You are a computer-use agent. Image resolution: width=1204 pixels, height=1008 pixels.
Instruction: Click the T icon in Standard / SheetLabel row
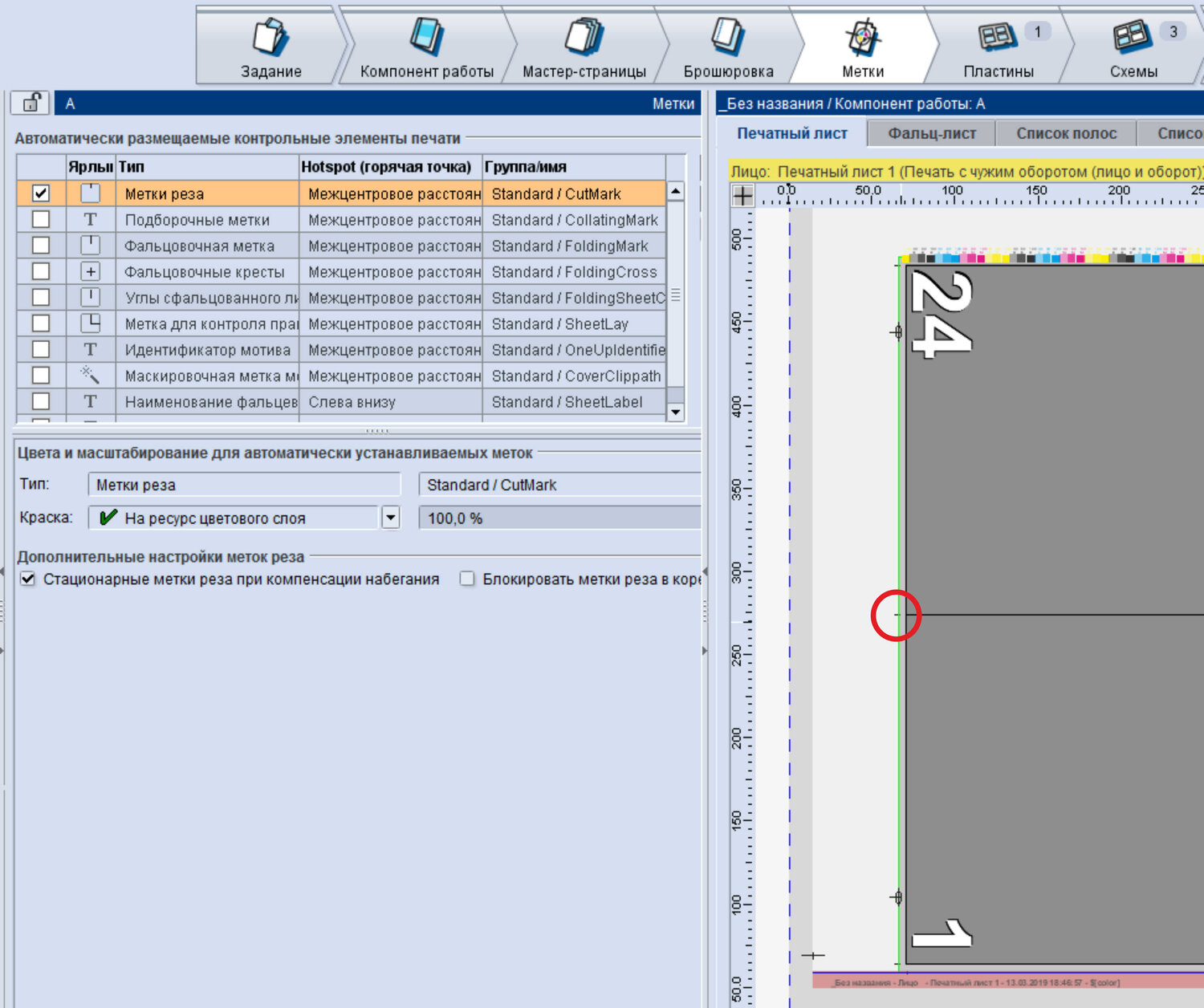click(x=91, y=401)
